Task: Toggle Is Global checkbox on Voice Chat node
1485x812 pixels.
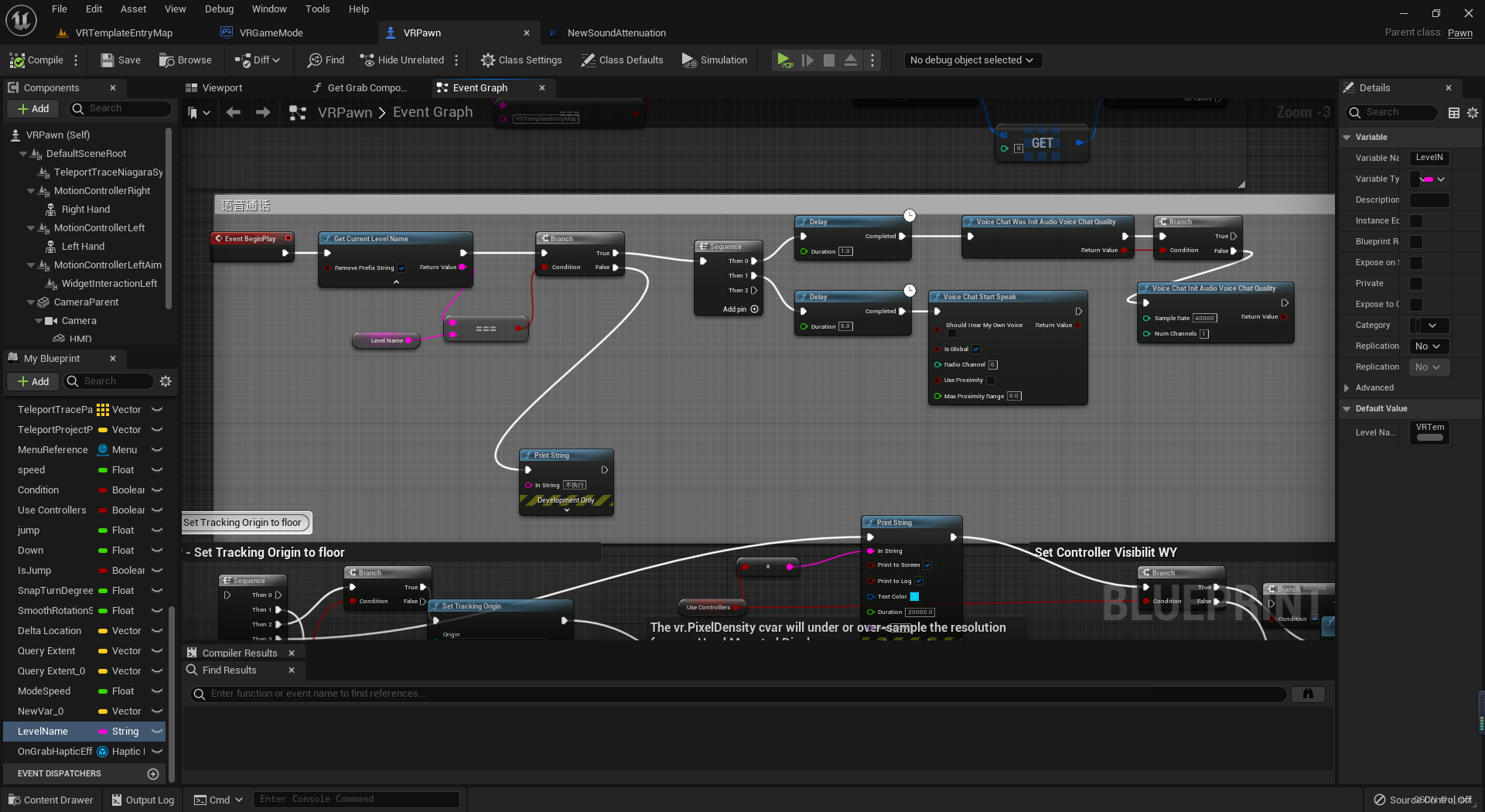Action: click(976, 349)
